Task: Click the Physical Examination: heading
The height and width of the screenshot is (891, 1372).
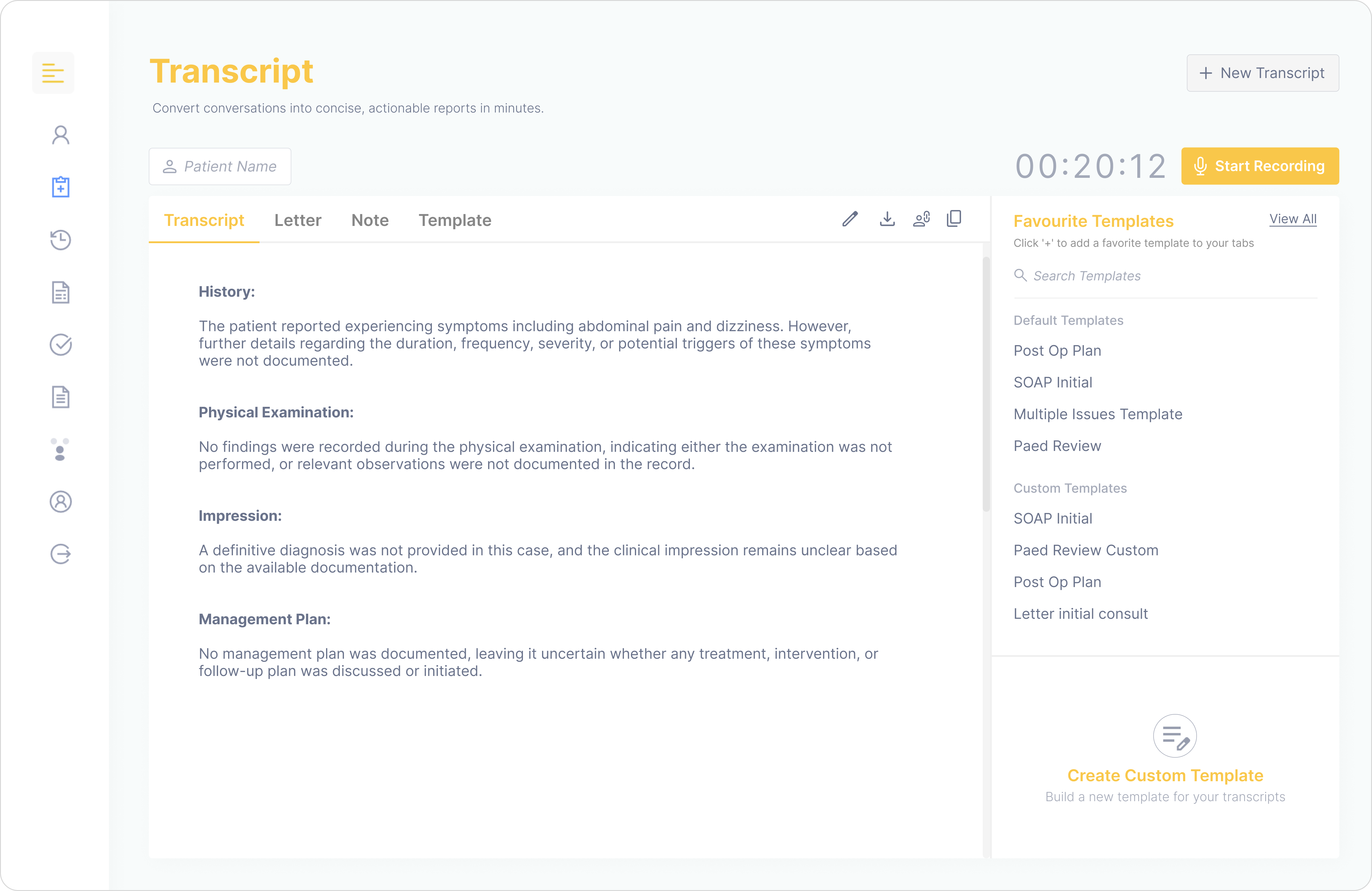Action: coord(276,412)
